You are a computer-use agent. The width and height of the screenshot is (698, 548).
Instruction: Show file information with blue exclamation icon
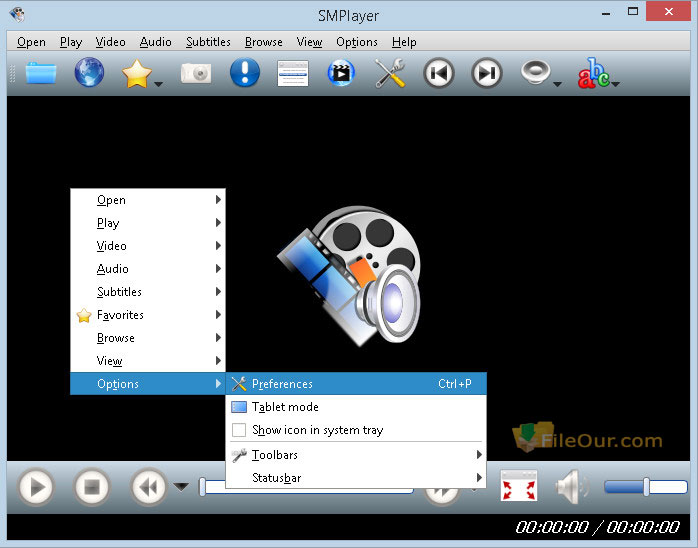pyautogui.click(x=245, y=72)
